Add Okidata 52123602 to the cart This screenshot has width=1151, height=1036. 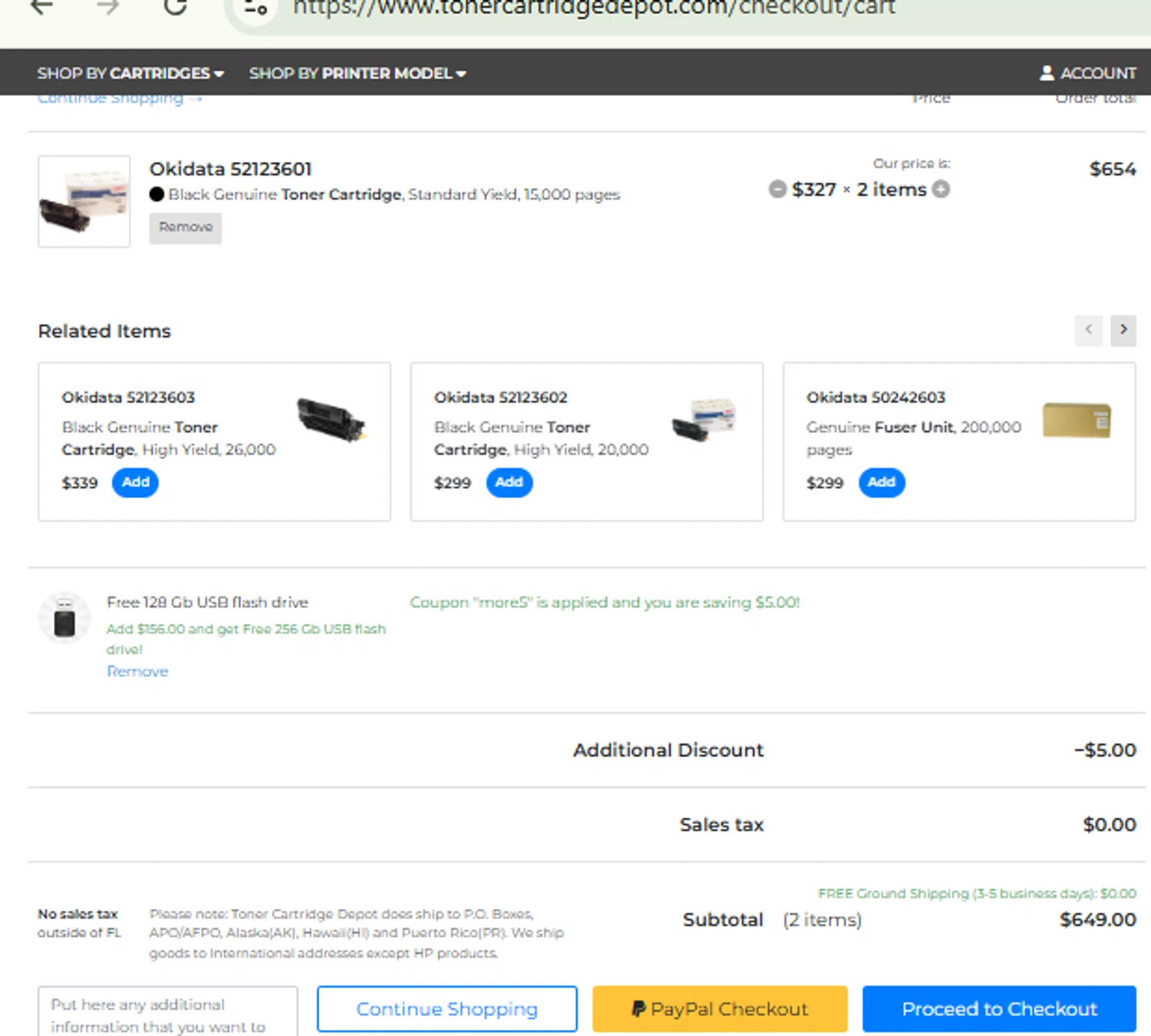[x=510, y=482]
